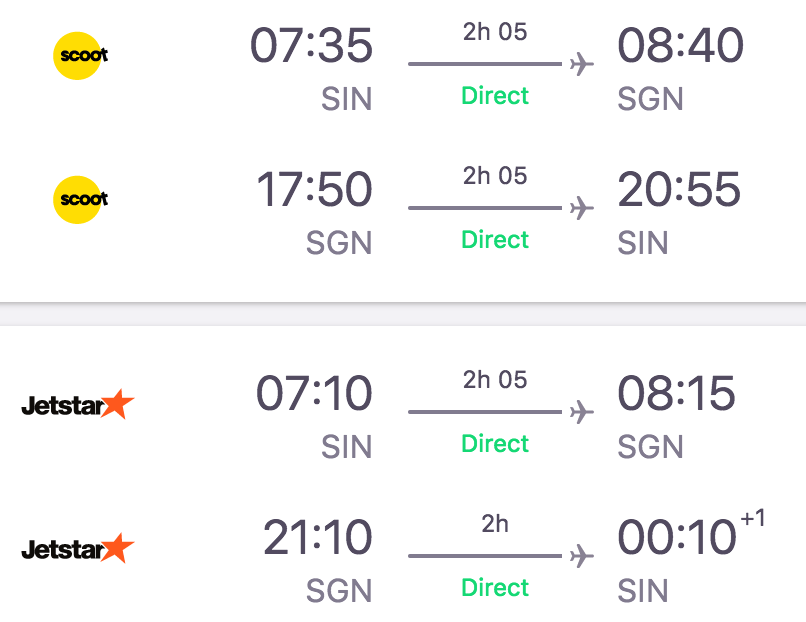
Task: Click the airplane icon on the 2h 05 Scoot outbound
Action: [x=581, y=64]
